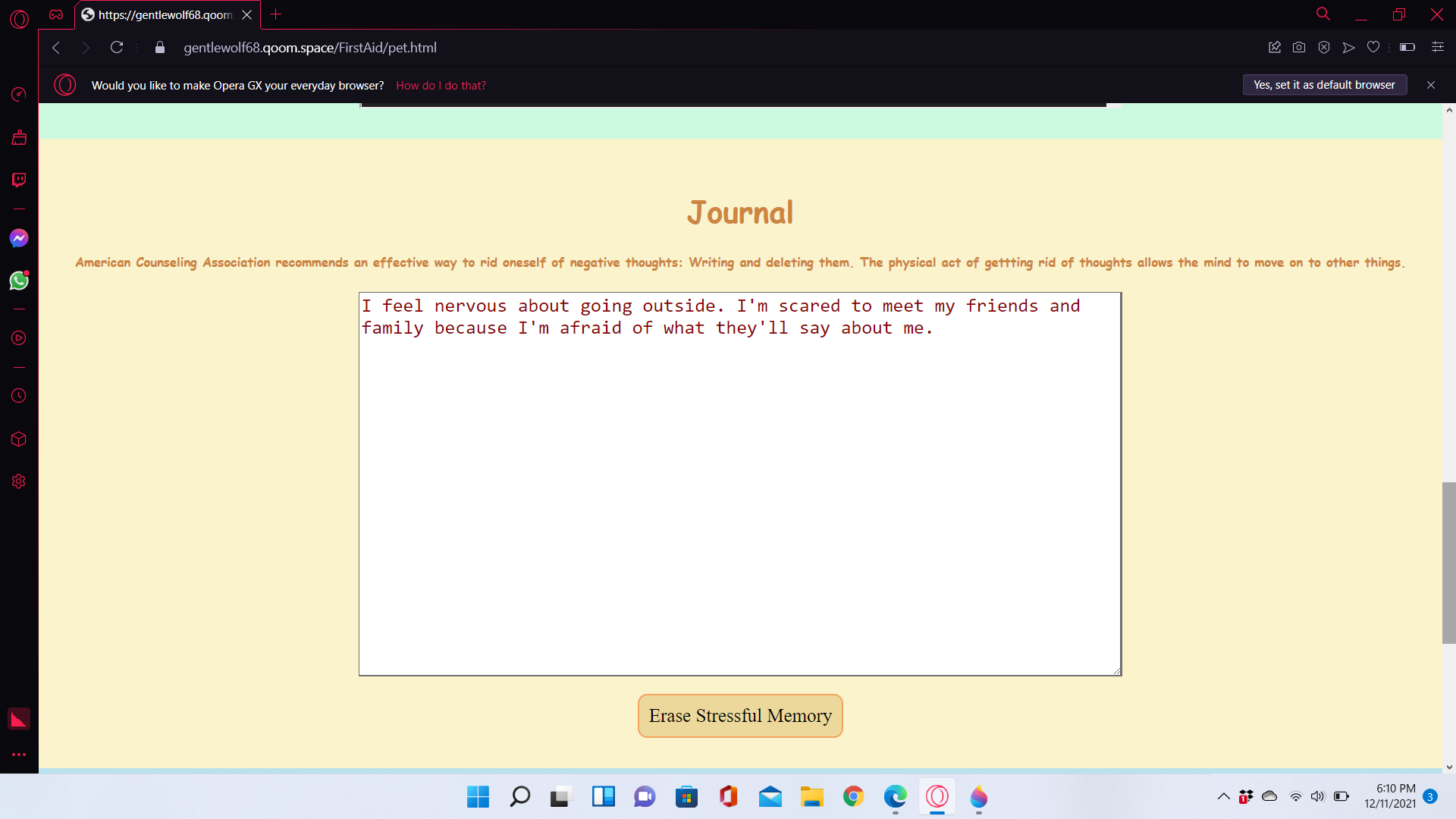The width and height of the screenshot is (1456, 819).
Task: Click heart bookmark icon in address bar
Action: click(x=1373, y=47)
